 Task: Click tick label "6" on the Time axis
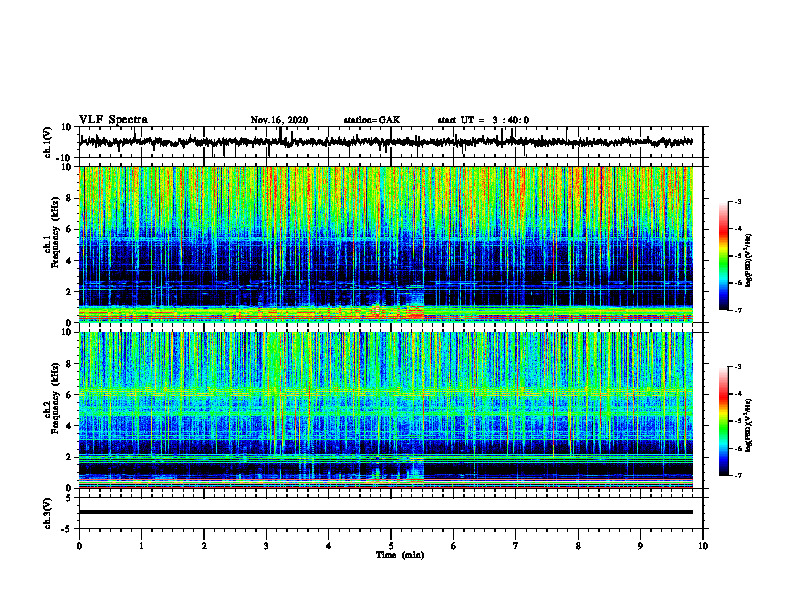pyautogui.click(x=454, y=546)
